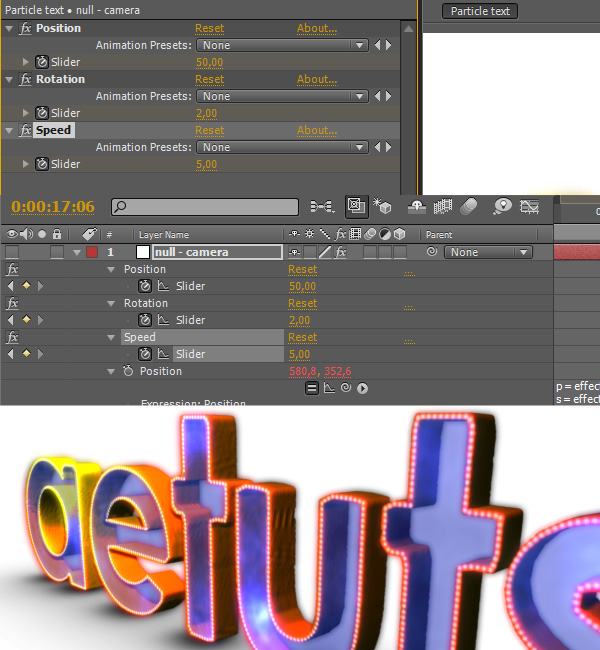Go to next animation preset for Position
Screen dimensions: 600x650
click(x=389, y=45)
